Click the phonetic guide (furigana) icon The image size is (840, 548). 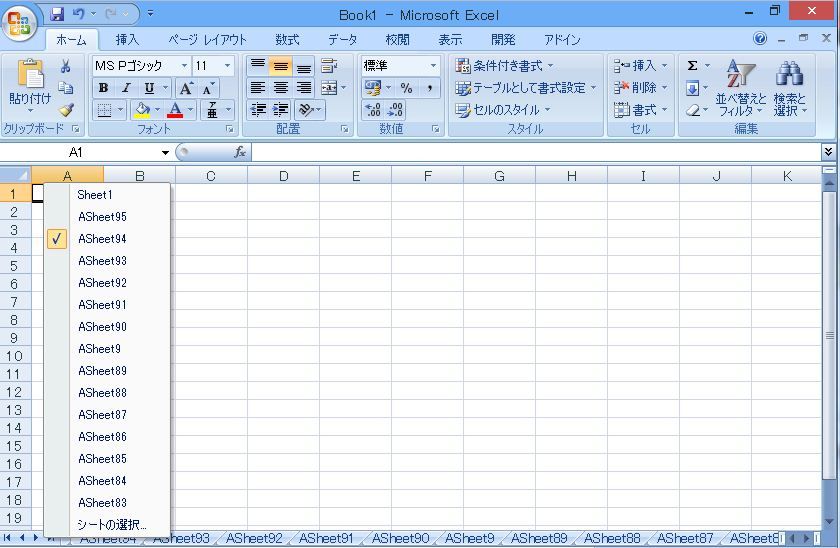[212, 110]
